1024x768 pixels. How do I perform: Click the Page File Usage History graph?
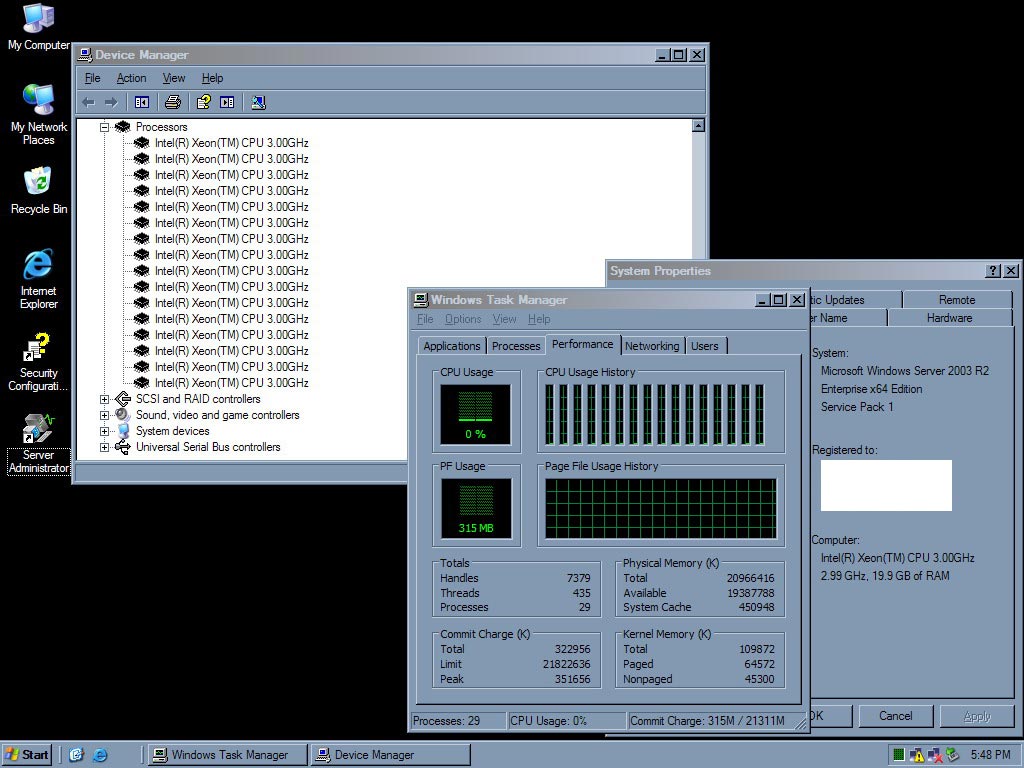point(660,509)
